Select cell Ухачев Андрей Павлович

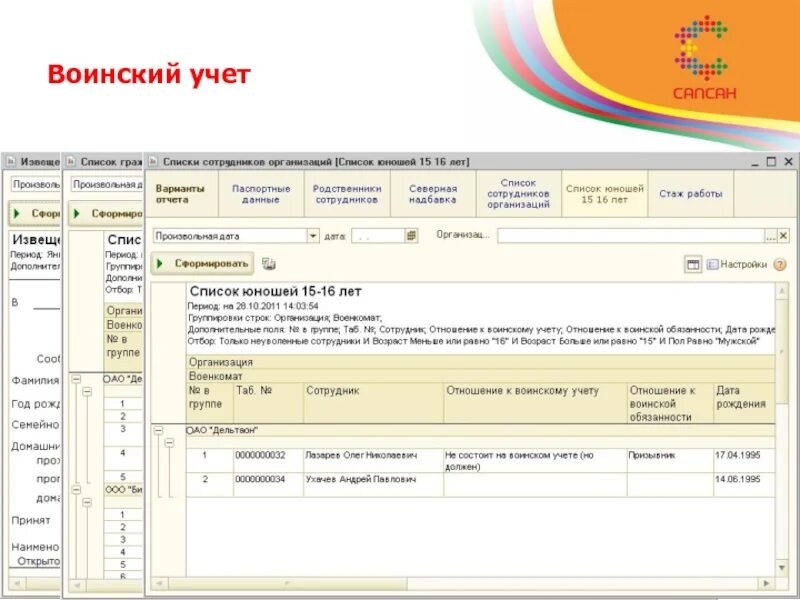click(x=373, y=485)
